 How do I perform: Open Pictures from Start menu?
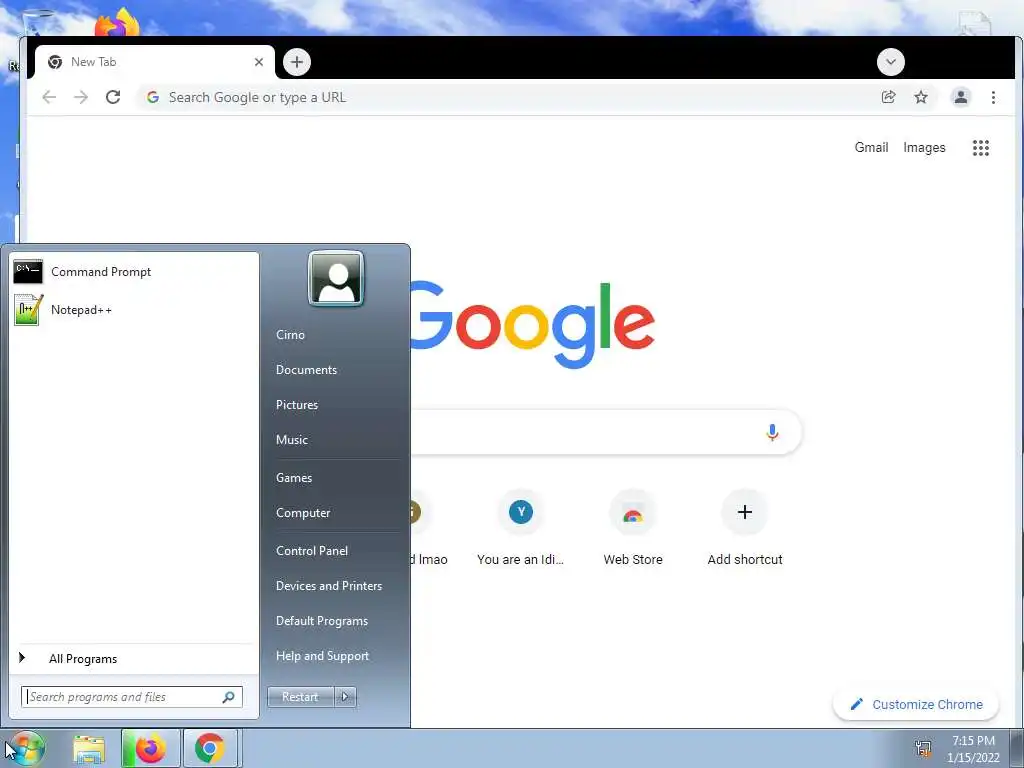[297, 405]
